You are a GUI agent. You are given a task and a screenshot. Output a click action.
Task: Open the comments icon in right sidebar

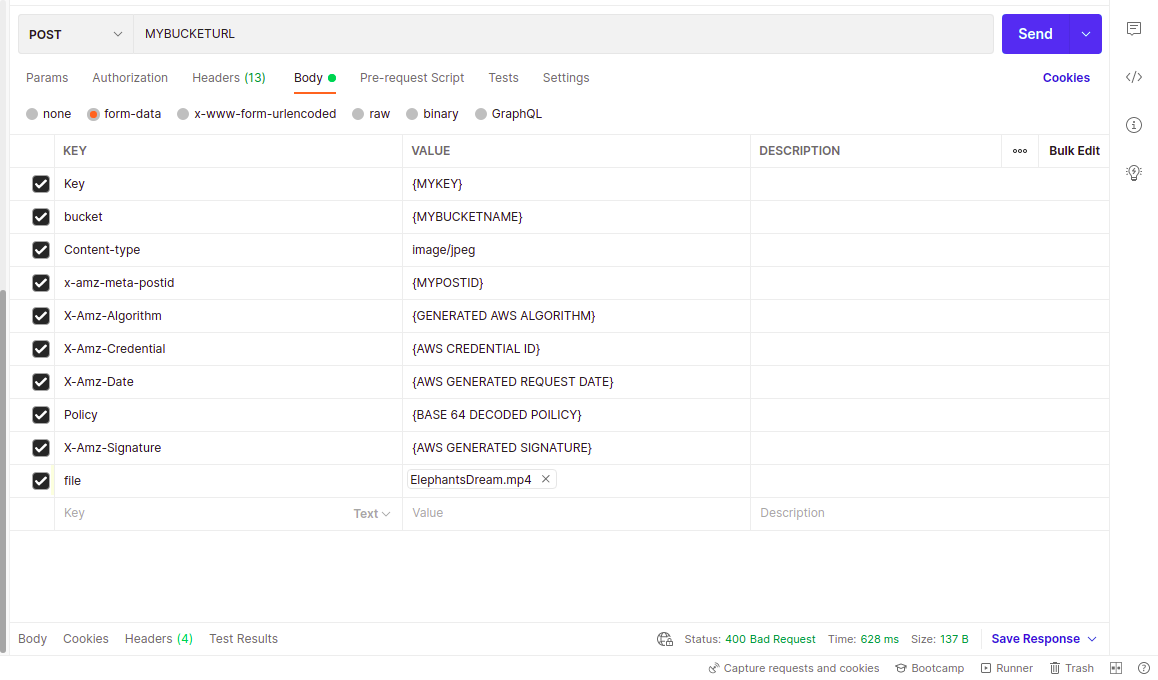(x=1134, y=29)
